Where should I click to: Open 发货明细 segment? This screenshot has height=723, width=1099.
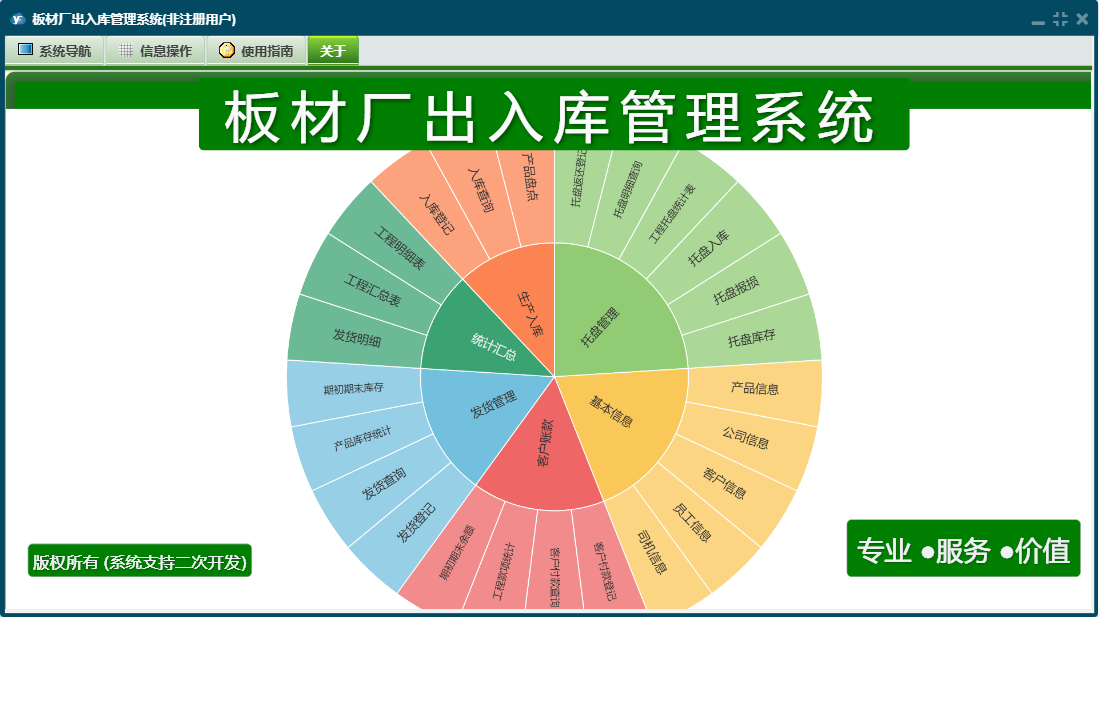tap(357, 338)
